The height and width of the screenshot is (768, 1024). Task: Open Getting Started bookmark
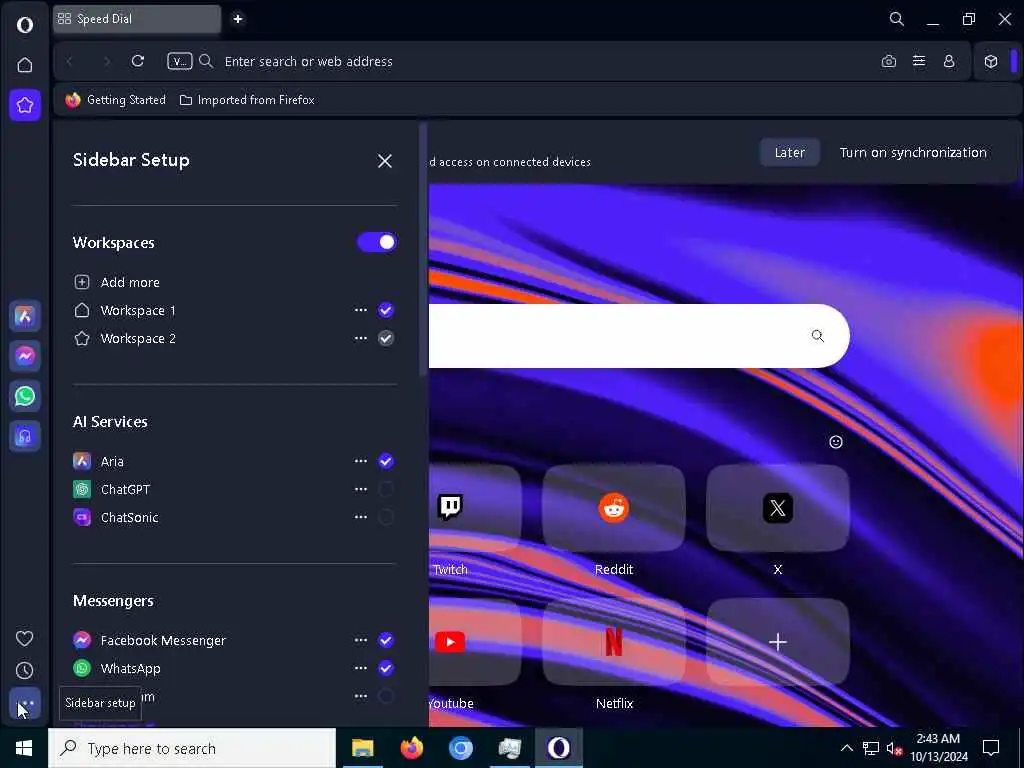(116, 100)
